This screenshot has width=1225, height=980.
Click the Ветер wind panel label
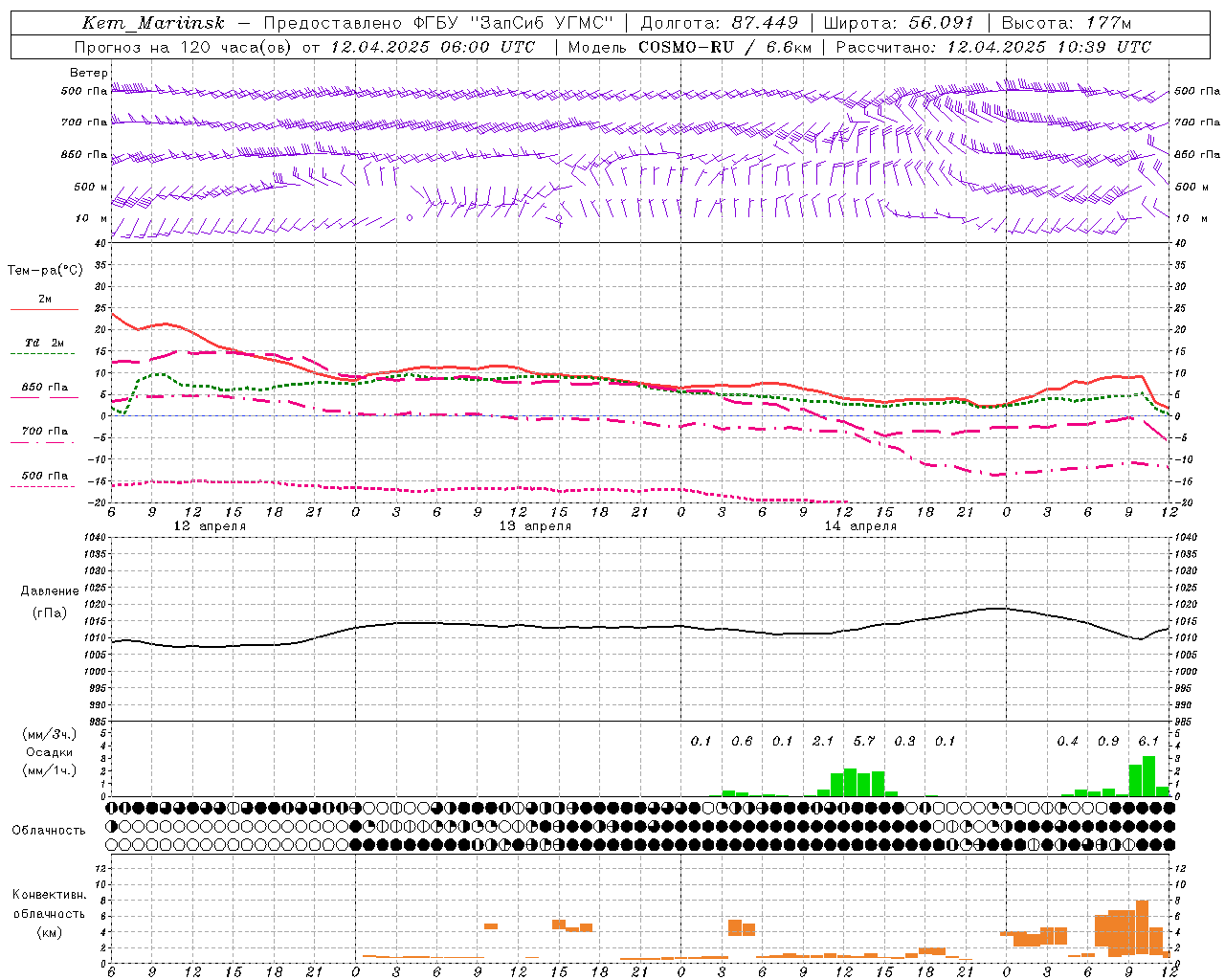tap(88, 73)
